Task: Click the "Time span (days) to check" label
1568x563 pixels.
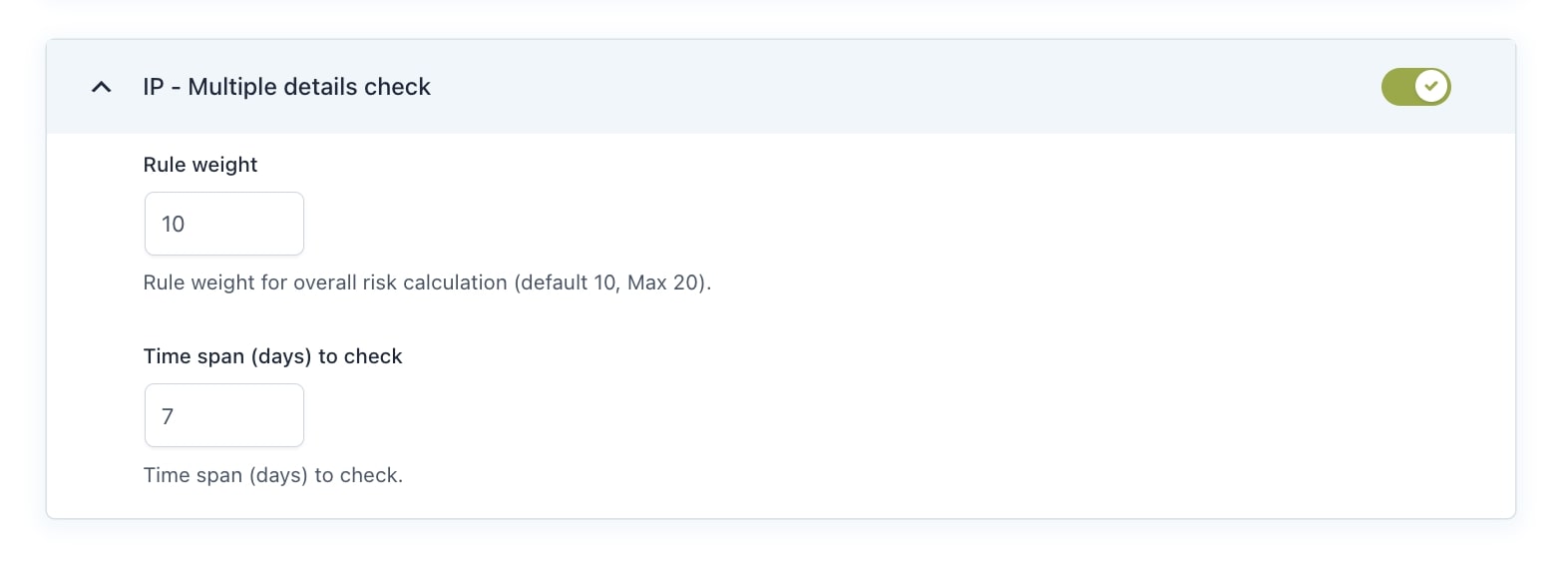Action: click(x=272, y=356)
